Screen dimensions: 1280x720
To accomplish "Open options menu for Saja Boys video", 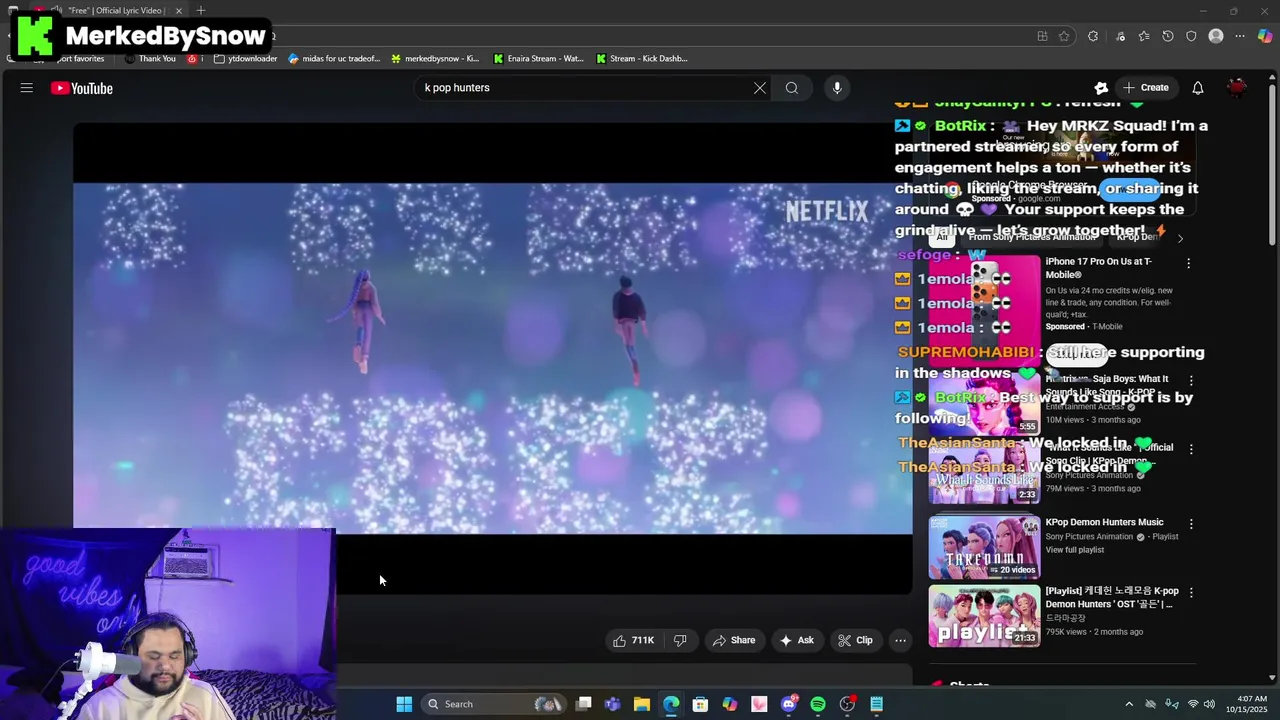I will point(1191,380).
